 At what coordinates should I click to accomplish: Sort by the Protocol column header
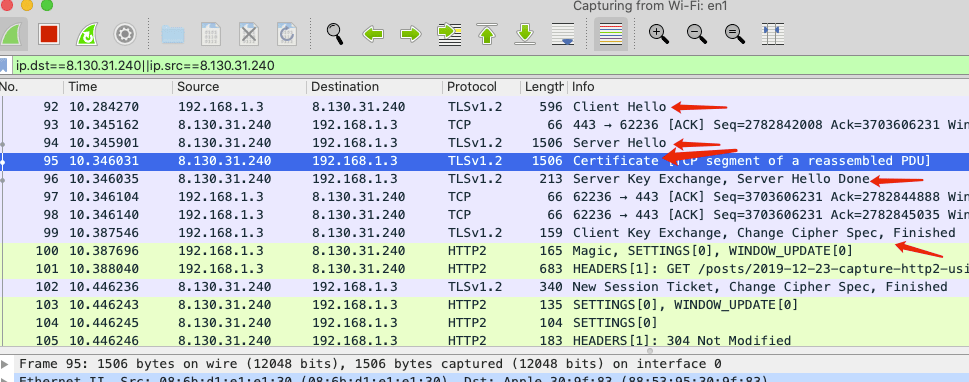(481, 87)
